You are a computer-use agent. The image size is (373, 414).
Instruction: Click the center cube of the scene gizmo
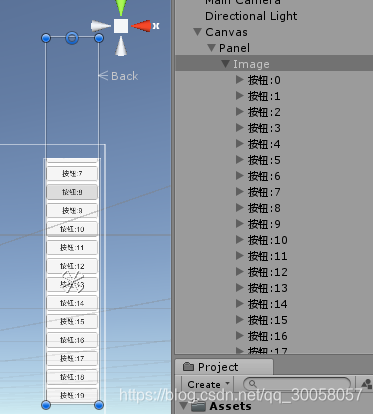pos(121,26)
